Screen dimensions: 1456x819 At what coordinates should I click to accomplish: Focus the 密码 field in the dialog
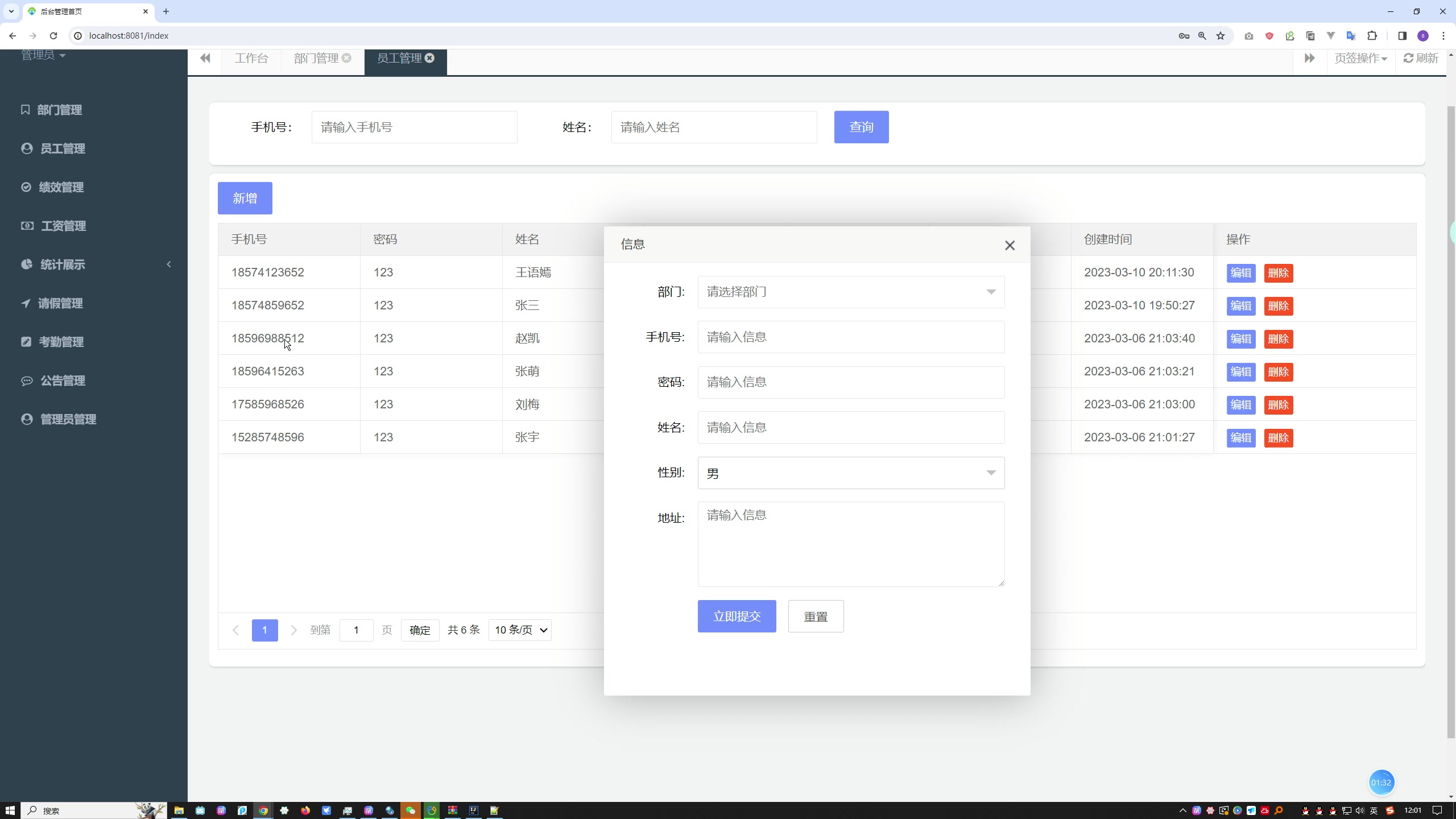point(851,382)
